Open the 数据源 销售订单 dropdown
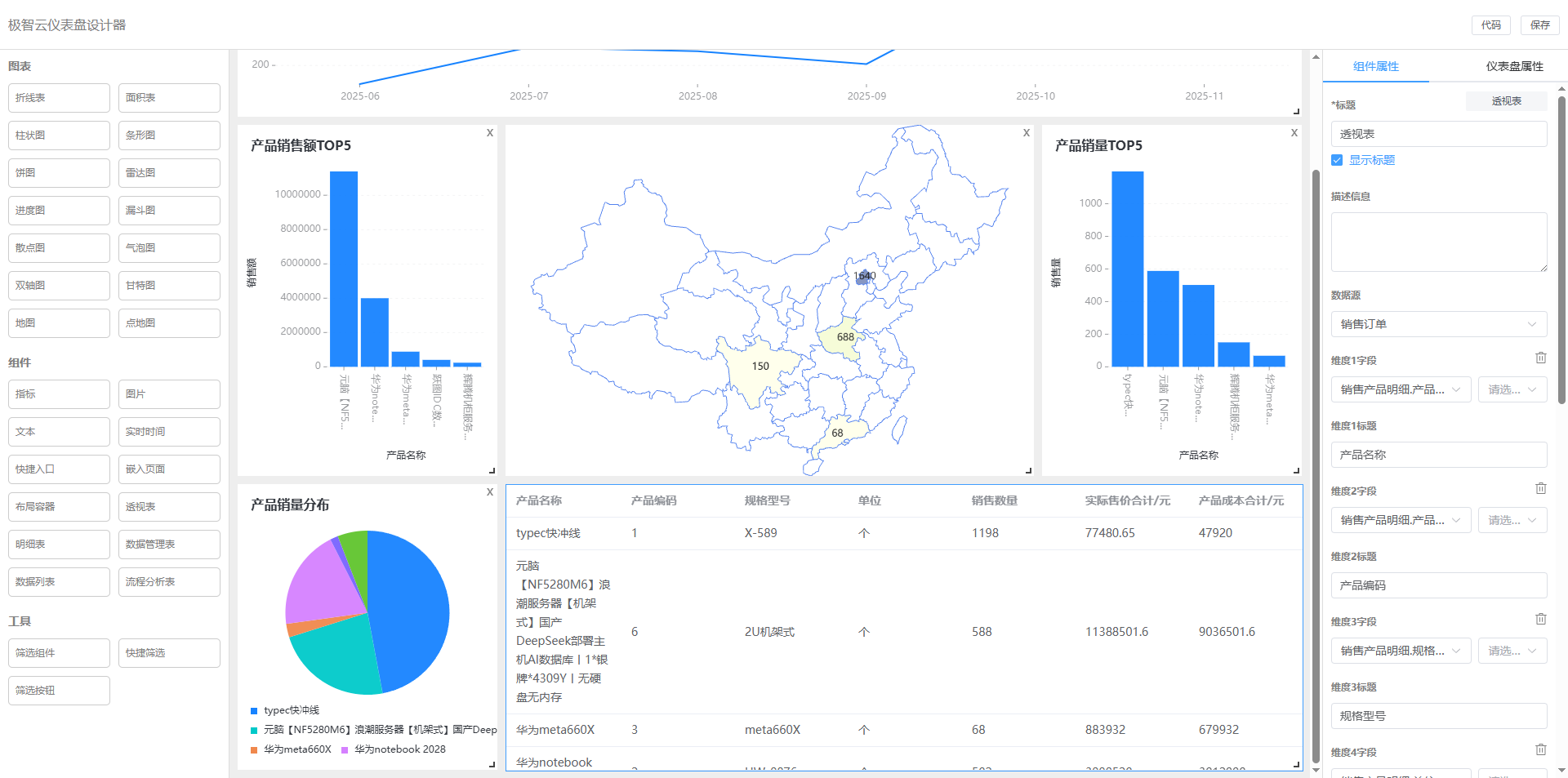This screenshot has width=1568, height=778. coord(1438,324)
